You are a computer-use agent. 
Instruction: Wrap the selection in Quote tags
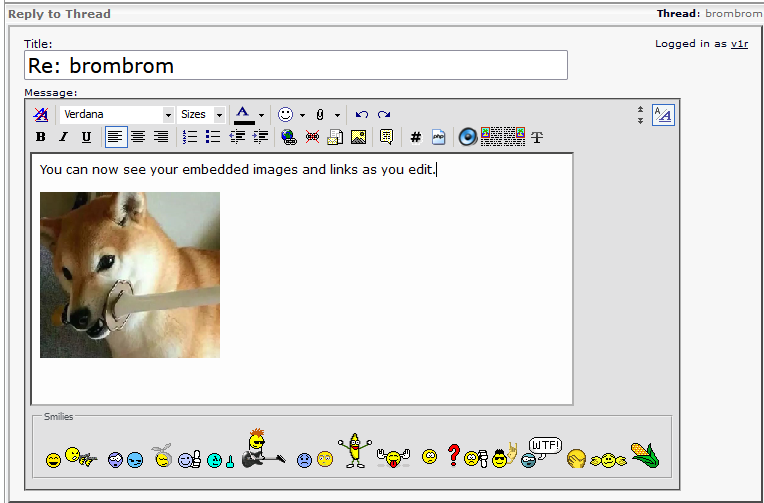(x=386, y=137)
